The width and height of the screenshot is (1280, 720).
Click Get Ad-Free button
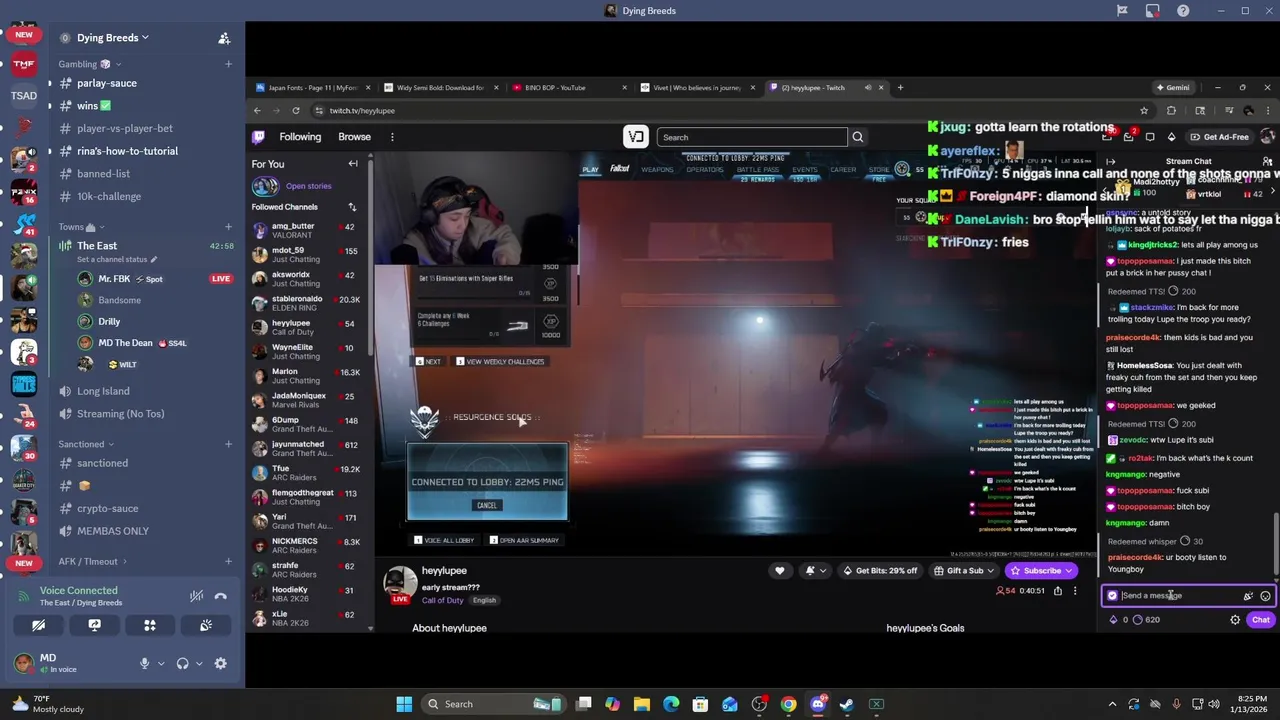[x=1218, y=137]
